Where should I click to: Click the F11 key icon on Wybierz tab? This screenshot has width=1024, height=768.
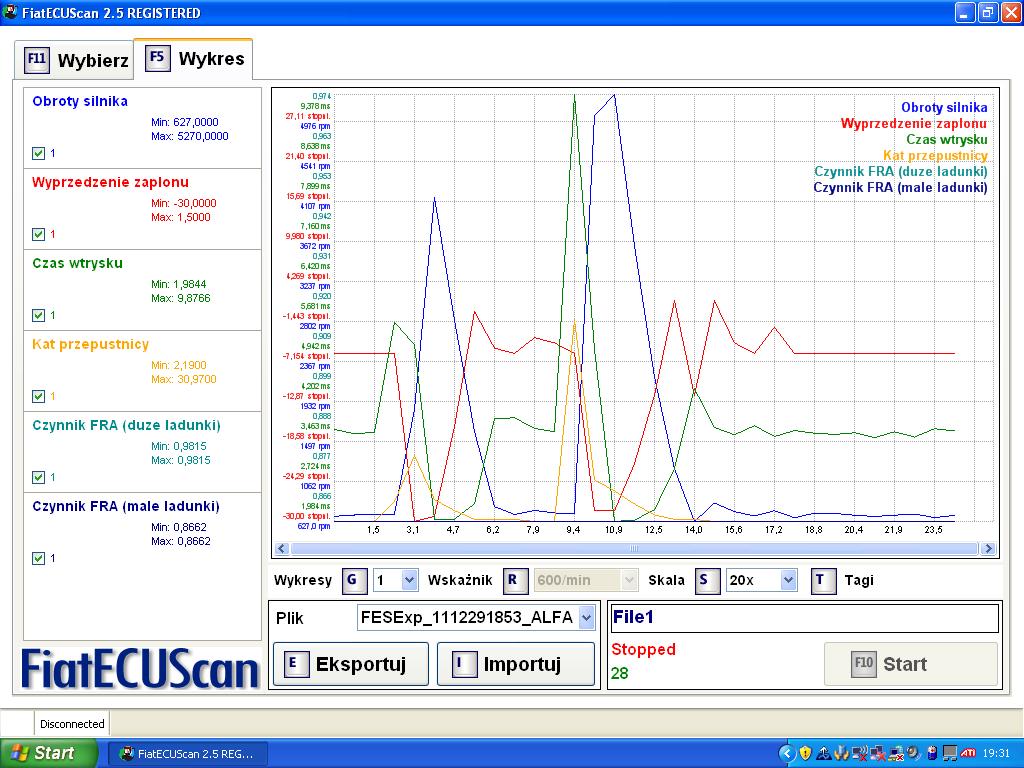pos(36,60)
